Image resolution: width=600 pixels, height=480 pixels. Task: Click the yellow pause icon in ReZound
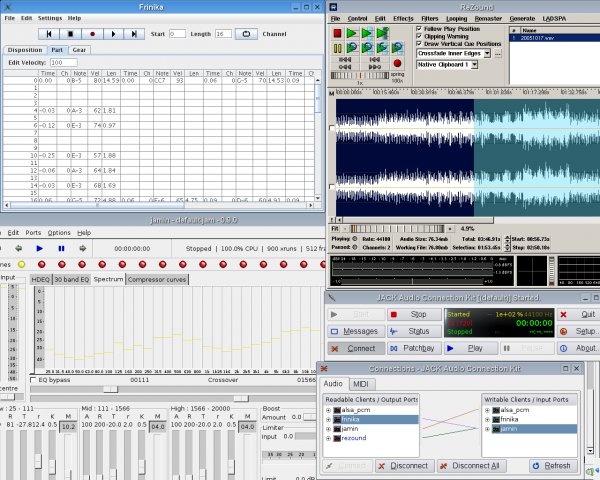coord(337,46)
